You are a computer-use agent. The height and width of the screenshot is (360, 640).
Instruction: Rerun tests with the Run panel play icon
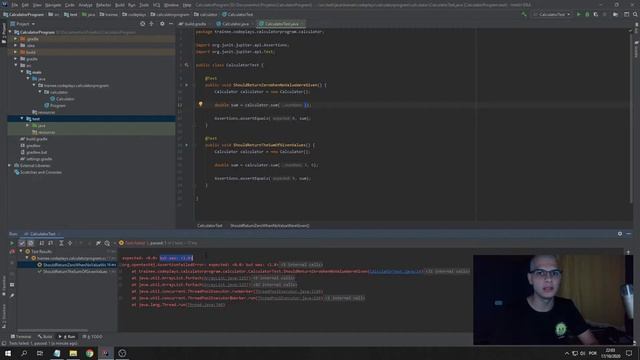tap(12, 243)
